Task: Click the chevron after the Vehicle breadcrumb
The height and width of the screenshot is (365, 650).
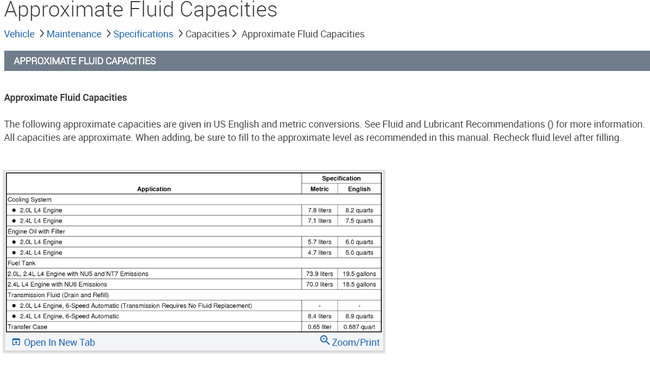Action: tap(41, 34)
